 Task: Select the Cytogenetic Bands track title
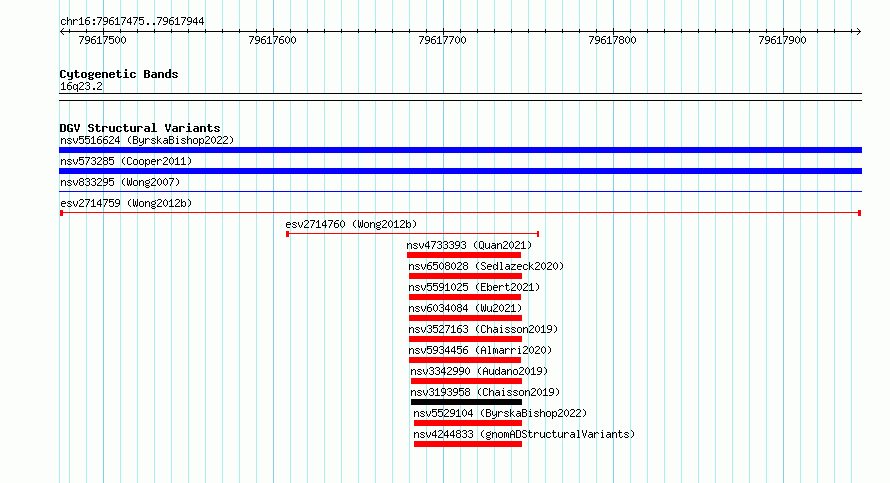(119, 74)
